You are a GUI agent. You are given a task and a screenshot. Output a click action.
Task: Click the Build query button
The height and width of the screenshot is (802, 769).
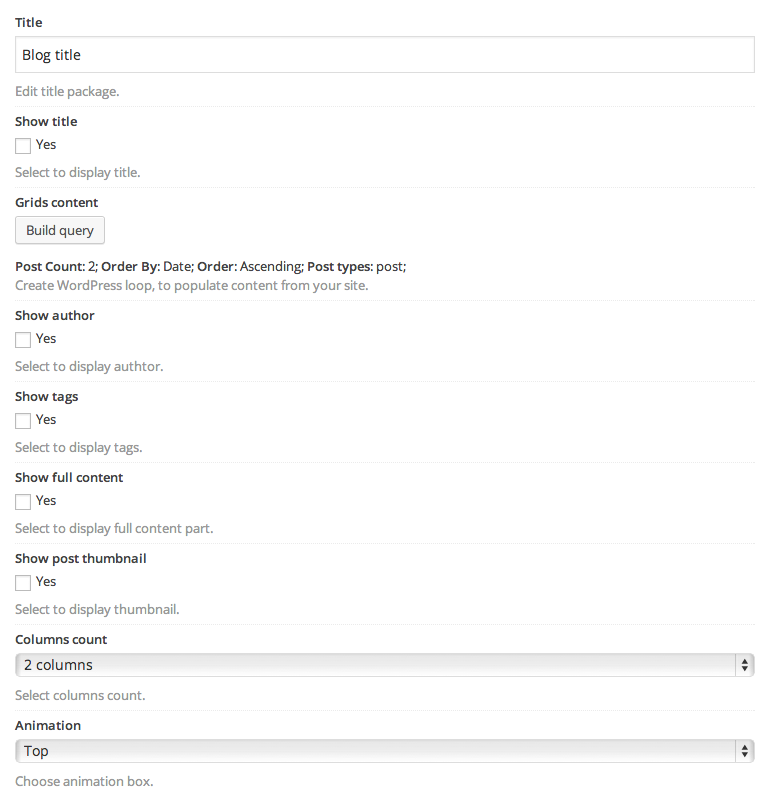point(60,230)
